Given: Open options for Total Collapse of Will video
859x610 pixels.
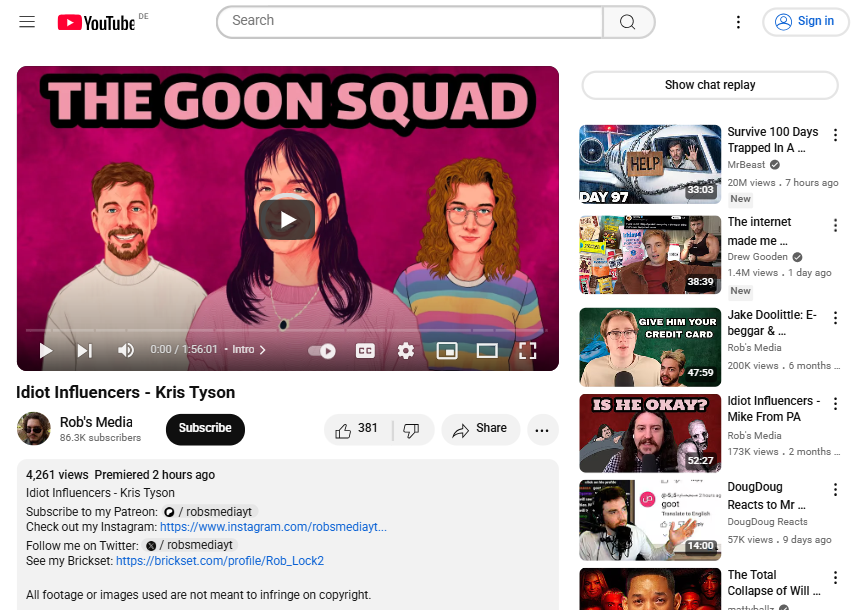Looking at the screenshot, I should tap(835, 577).
